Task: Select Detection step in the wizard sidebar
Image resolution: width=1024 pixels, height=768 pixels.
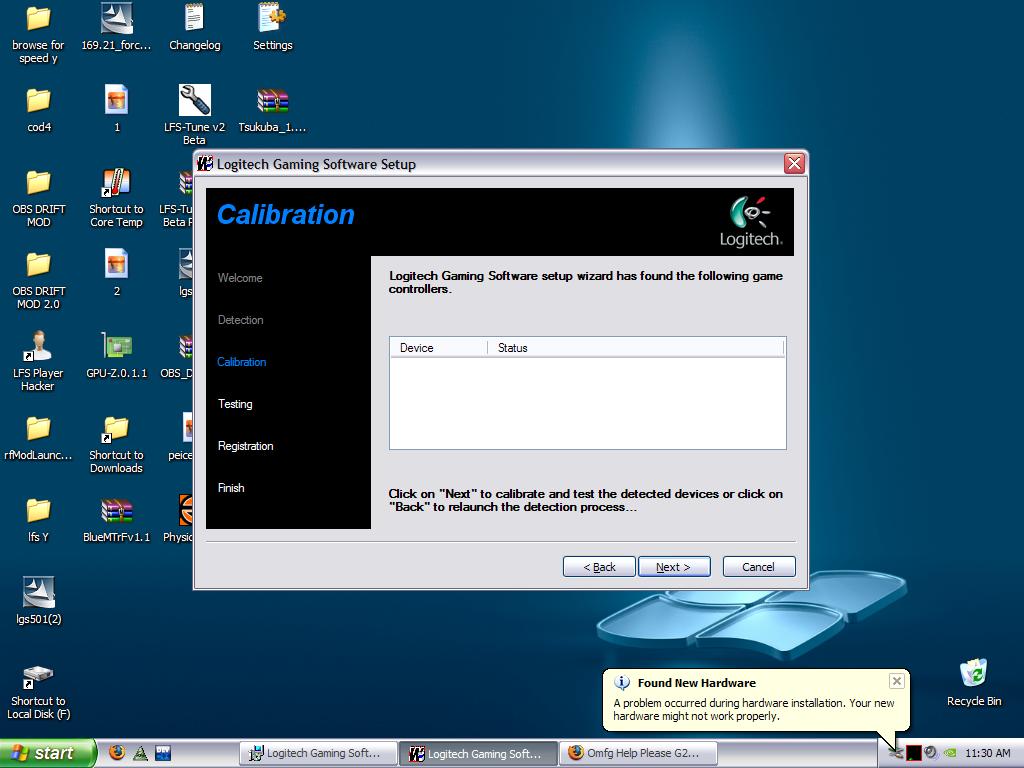Action: pos(241,320)
